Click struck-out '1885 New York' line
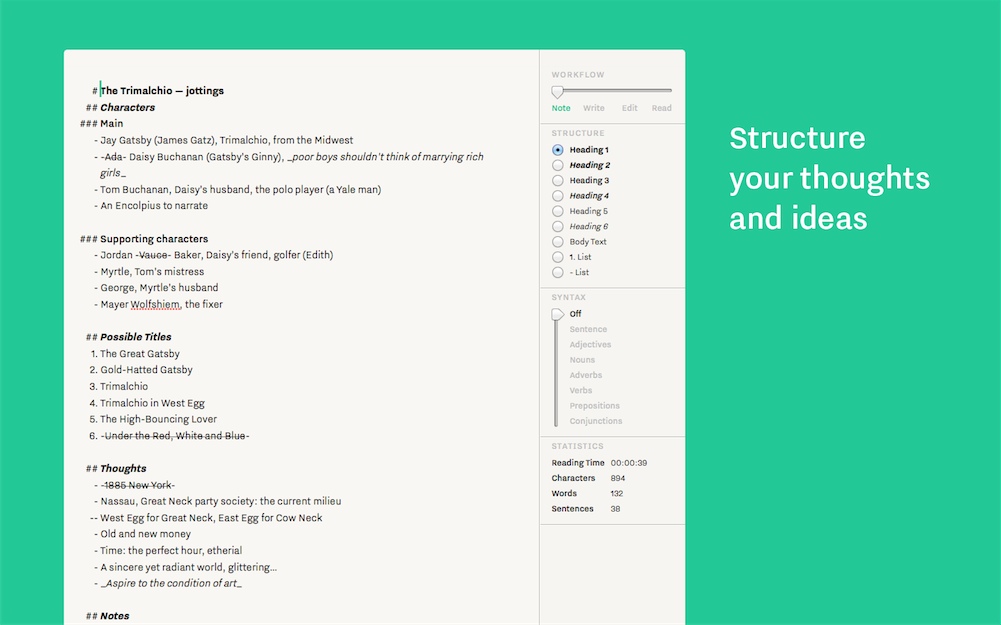Screen dimensions: 1001x625 (x=137, y=485)
